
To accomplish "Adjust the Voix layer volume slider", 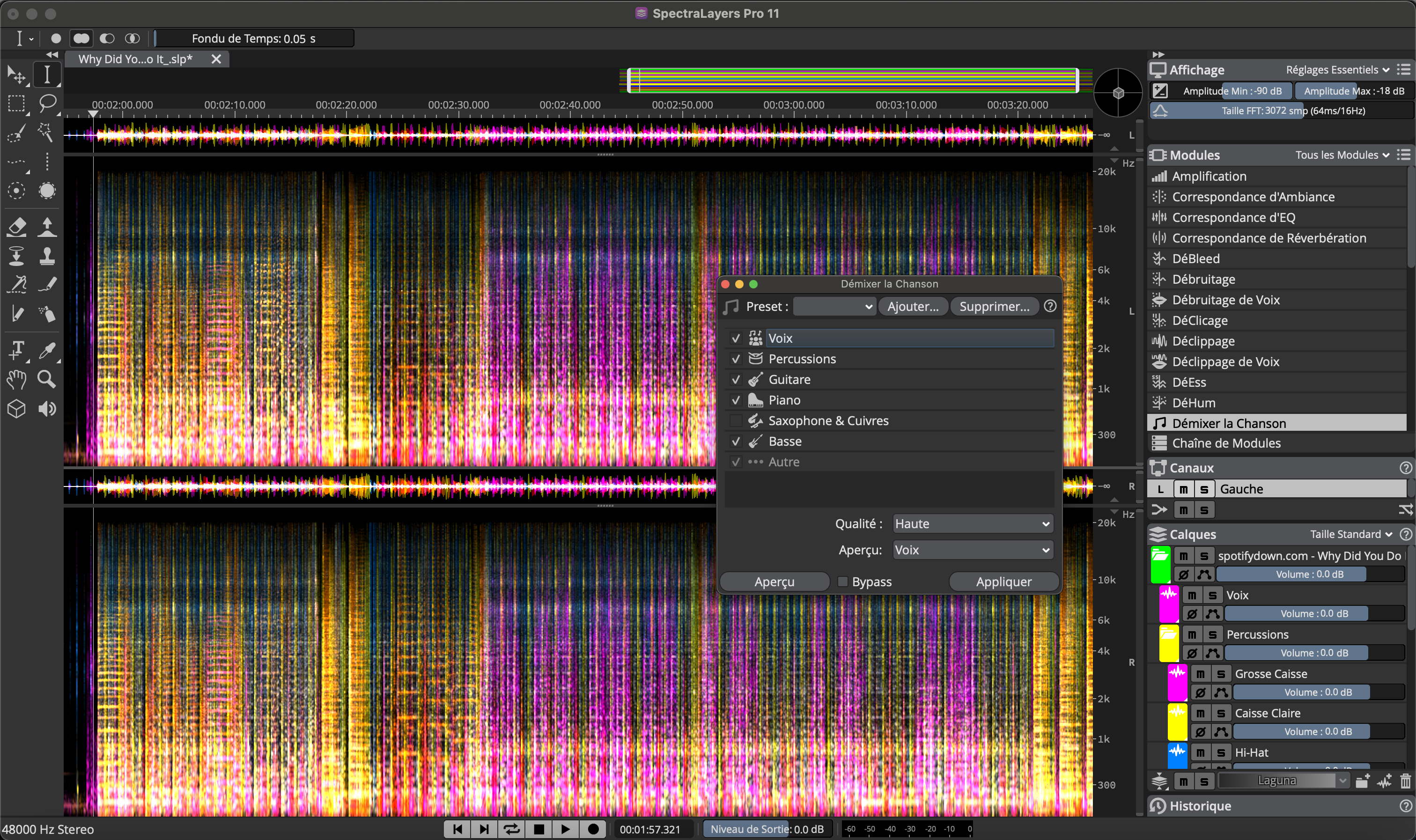I will click(1313, 613).
